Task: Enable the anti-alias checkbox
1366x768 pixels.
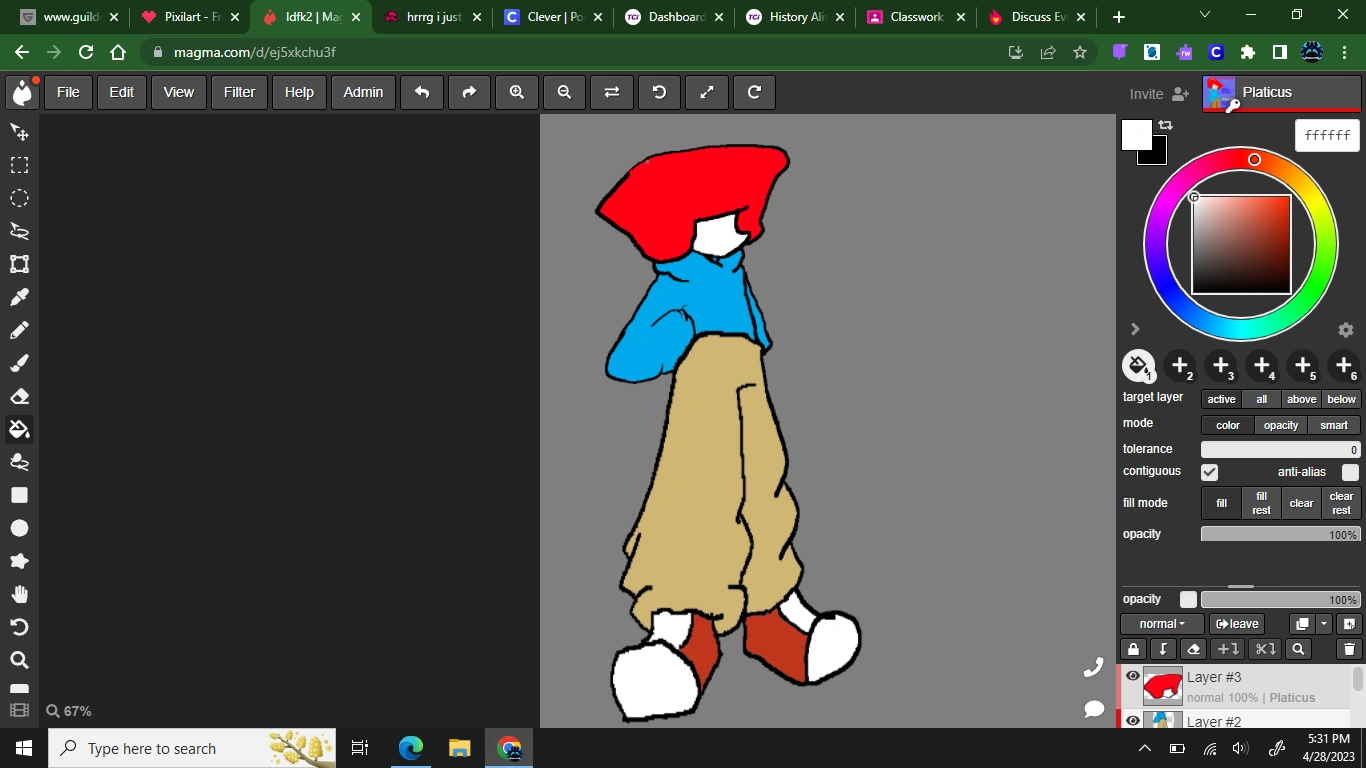Action: coord(1350,472)
